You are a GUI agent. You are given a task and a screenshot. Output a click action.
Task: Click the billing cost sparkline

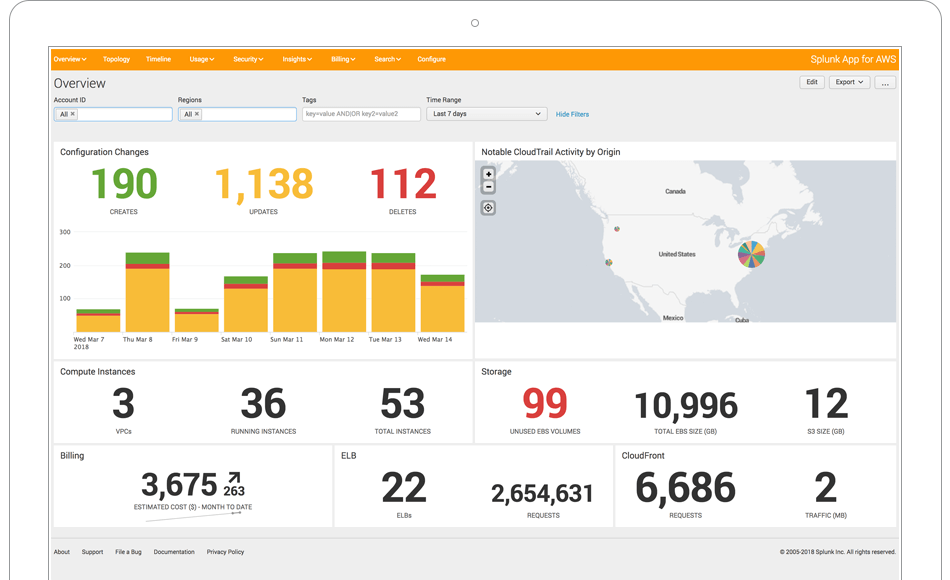click(x=194, y=517)
